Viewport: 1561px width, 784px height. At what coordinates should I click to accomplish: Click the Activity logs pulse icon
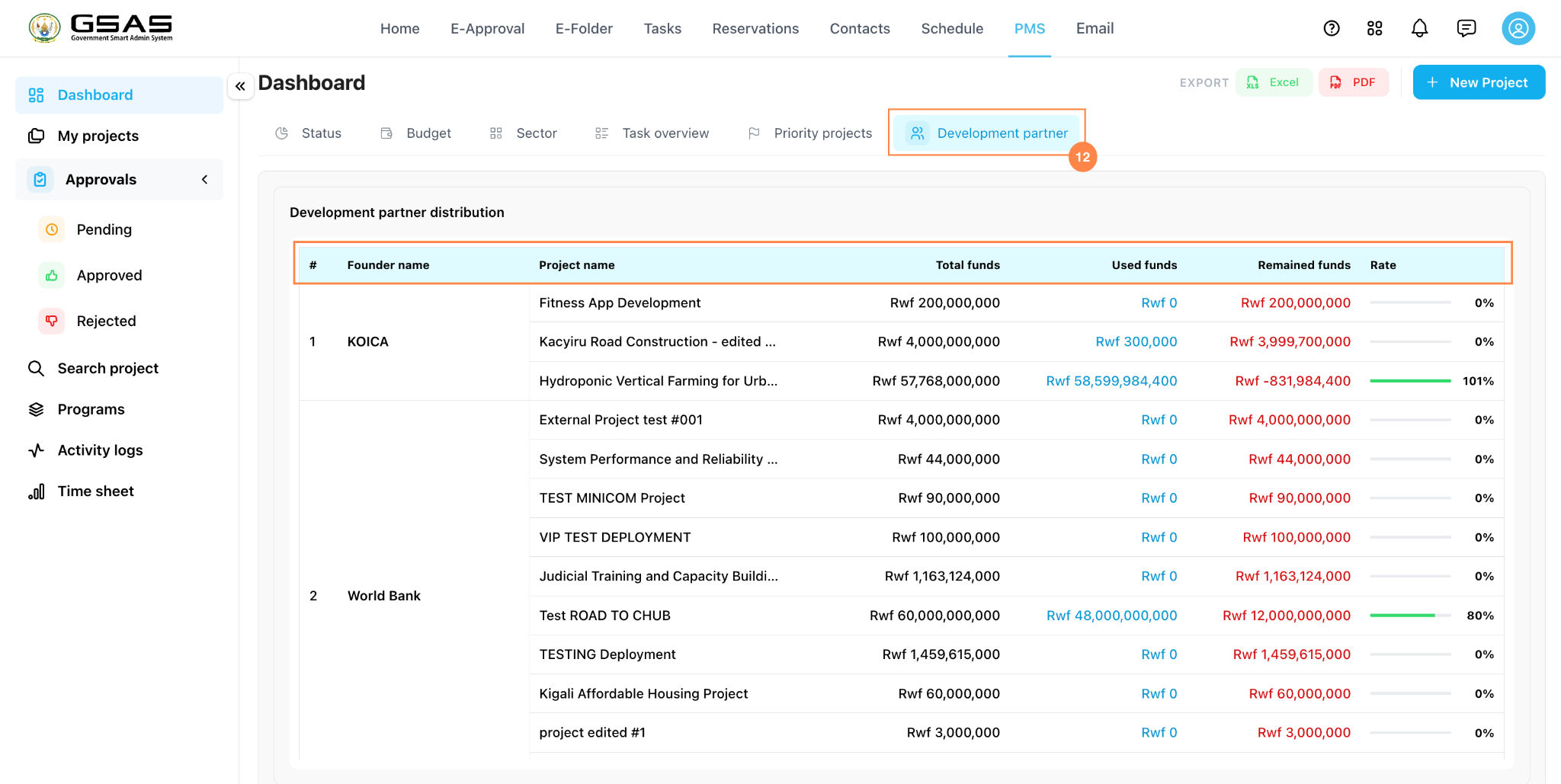(x=36, y=450)
